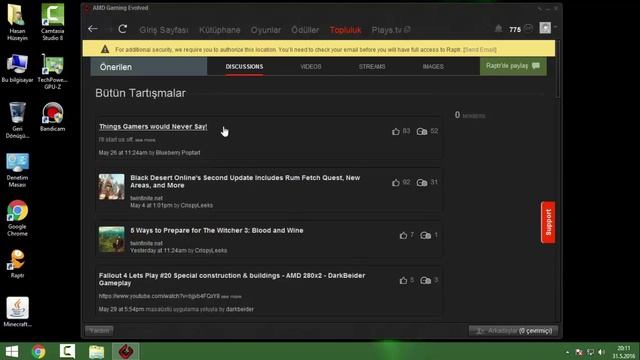The image size is (640, 360).
Task: Reload page with refresh icon
Action: pos(122,29)
